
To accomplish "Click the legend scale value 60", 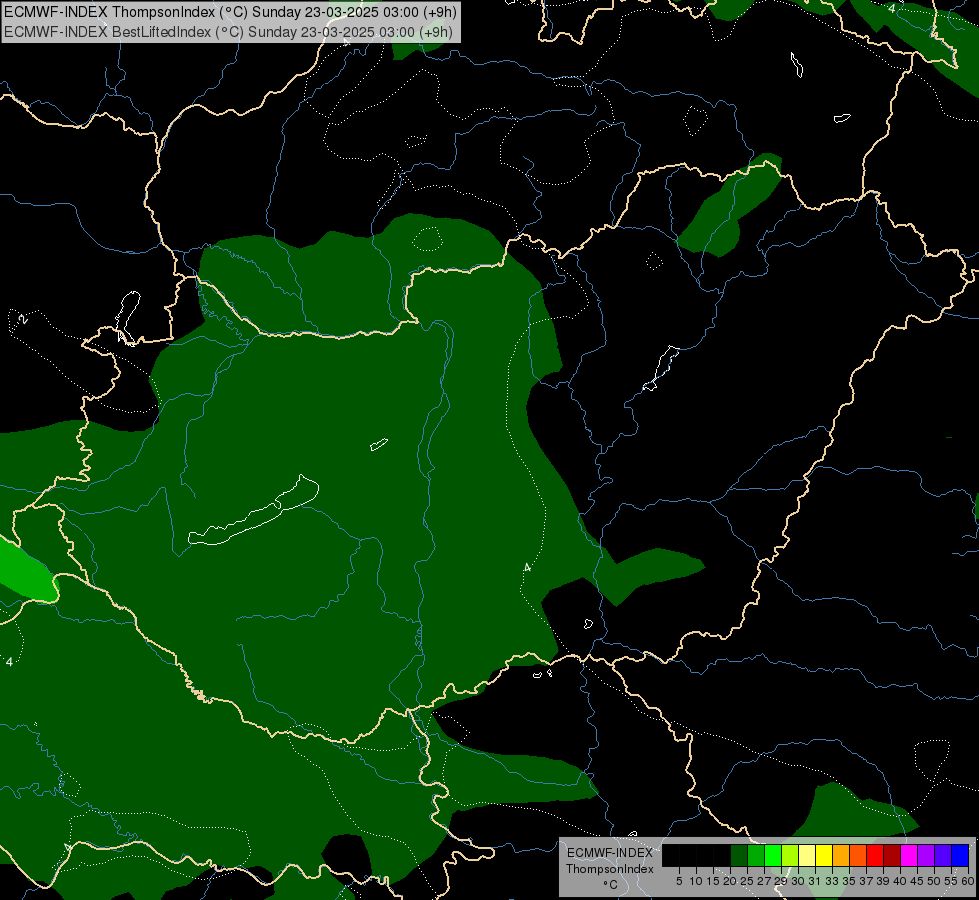I will tap(967, 881).
